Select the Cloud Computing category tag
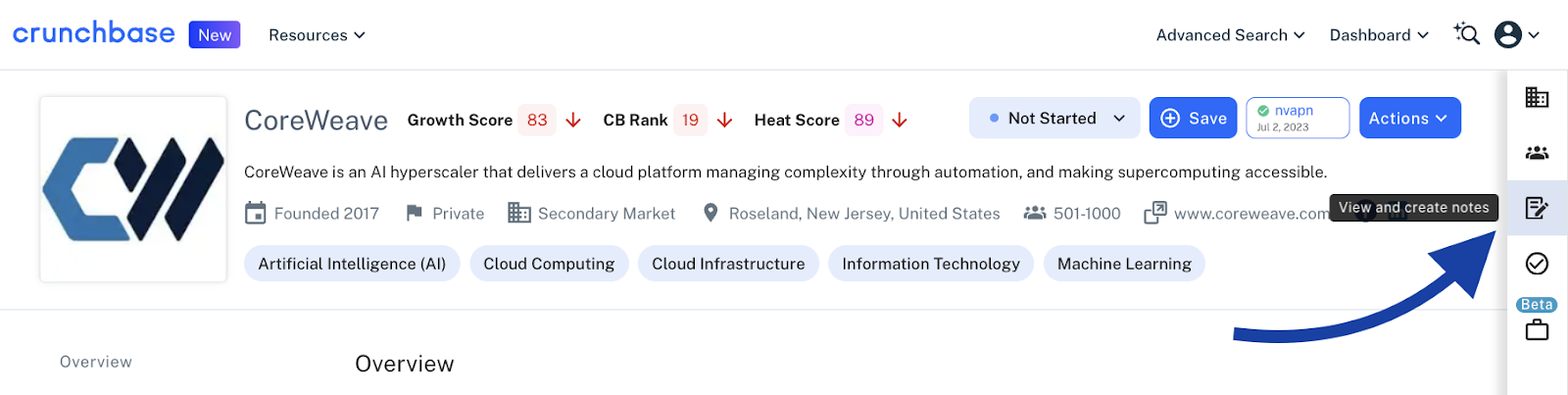Image resolution: width=1568 pixels, height=395 pixels. coord(549,264)
